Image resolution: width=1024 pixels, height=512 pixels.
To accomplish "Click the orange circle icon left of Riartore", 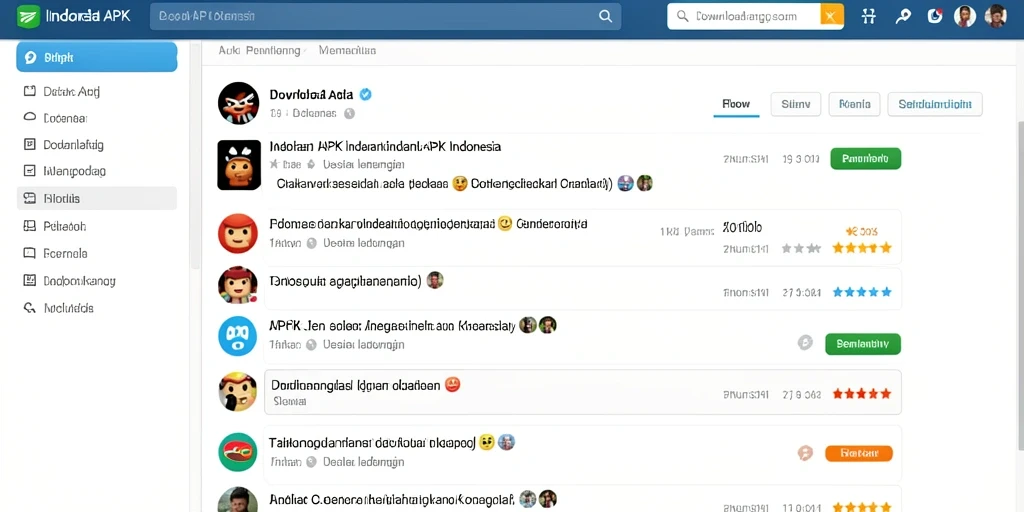I will click(805, 453).
